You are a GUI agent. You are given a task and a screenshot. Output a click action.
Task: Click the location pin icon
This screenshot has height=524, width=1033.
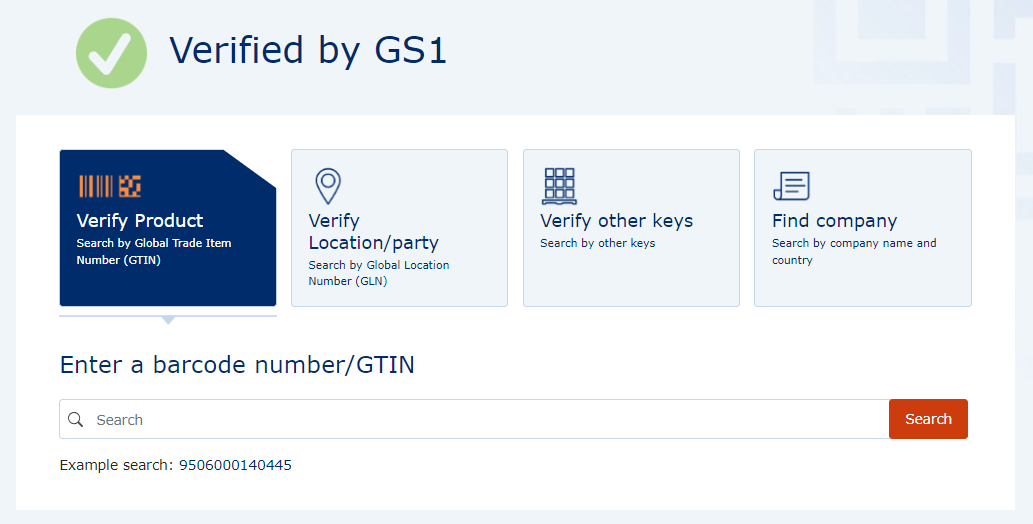tap(328, 186)
